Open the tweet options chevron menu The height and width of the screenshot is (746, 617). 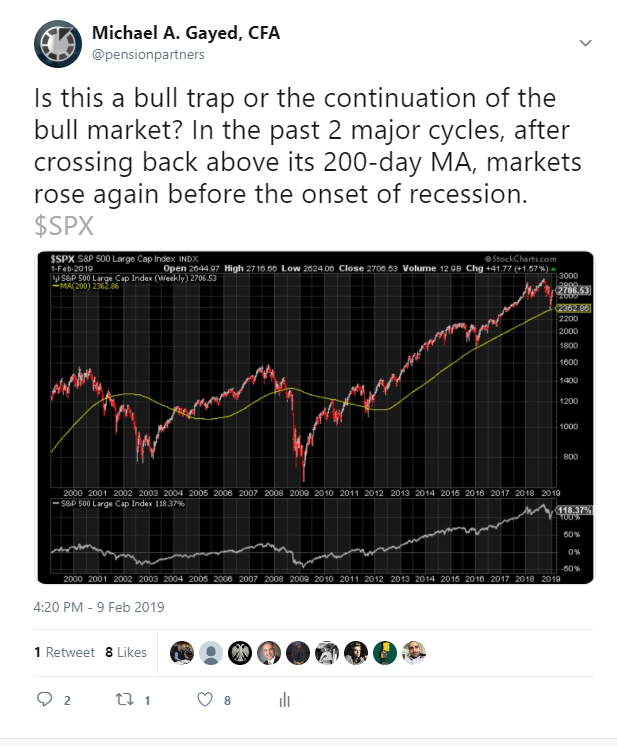[586, 44]
